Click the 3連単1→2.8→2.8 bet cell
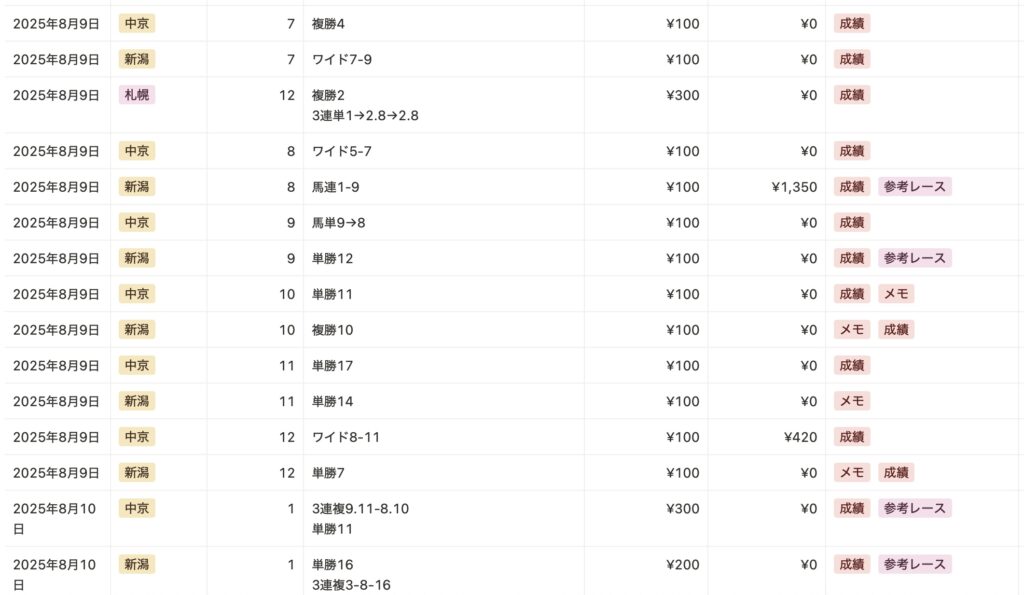The image size is (1024, 595). 365,116
